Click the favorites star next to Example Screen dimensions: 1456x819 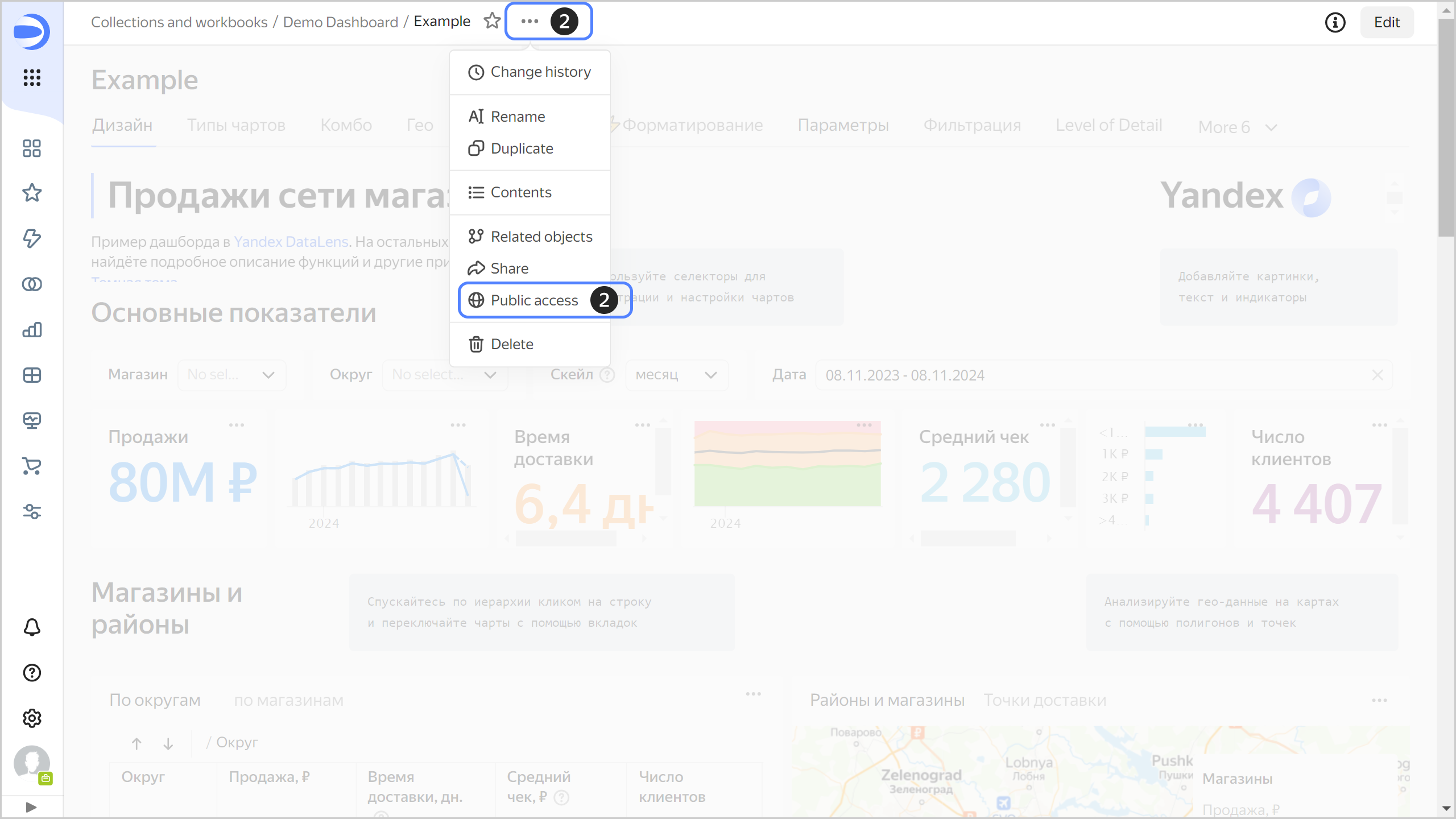pyautogui.click(x=492, y=22)
